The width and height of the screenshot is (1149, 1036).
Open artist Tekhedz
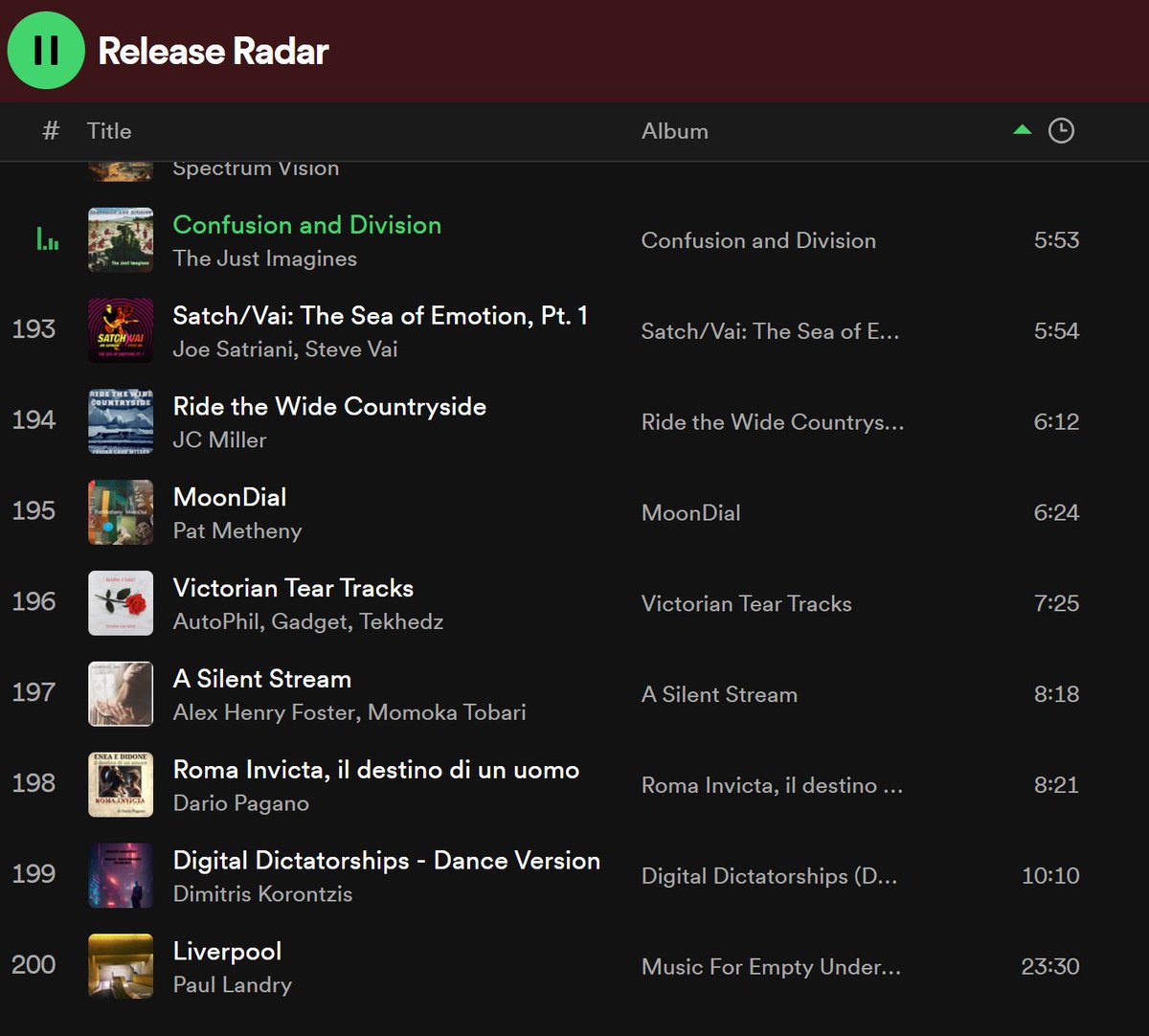tap(402, 622)
